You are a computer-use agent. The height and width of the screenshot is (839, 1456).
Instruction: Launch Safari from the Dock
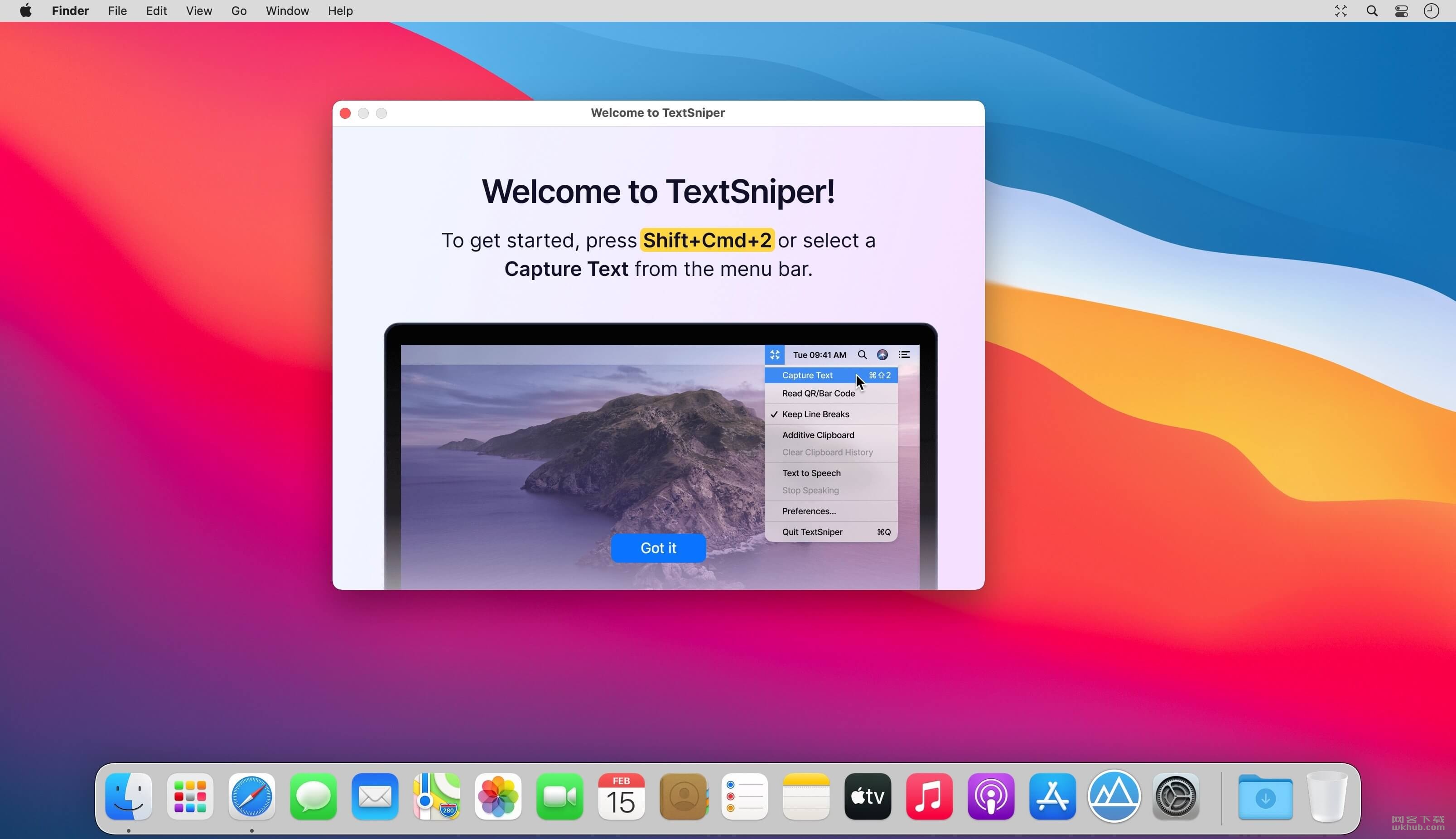tap(252, 796)
